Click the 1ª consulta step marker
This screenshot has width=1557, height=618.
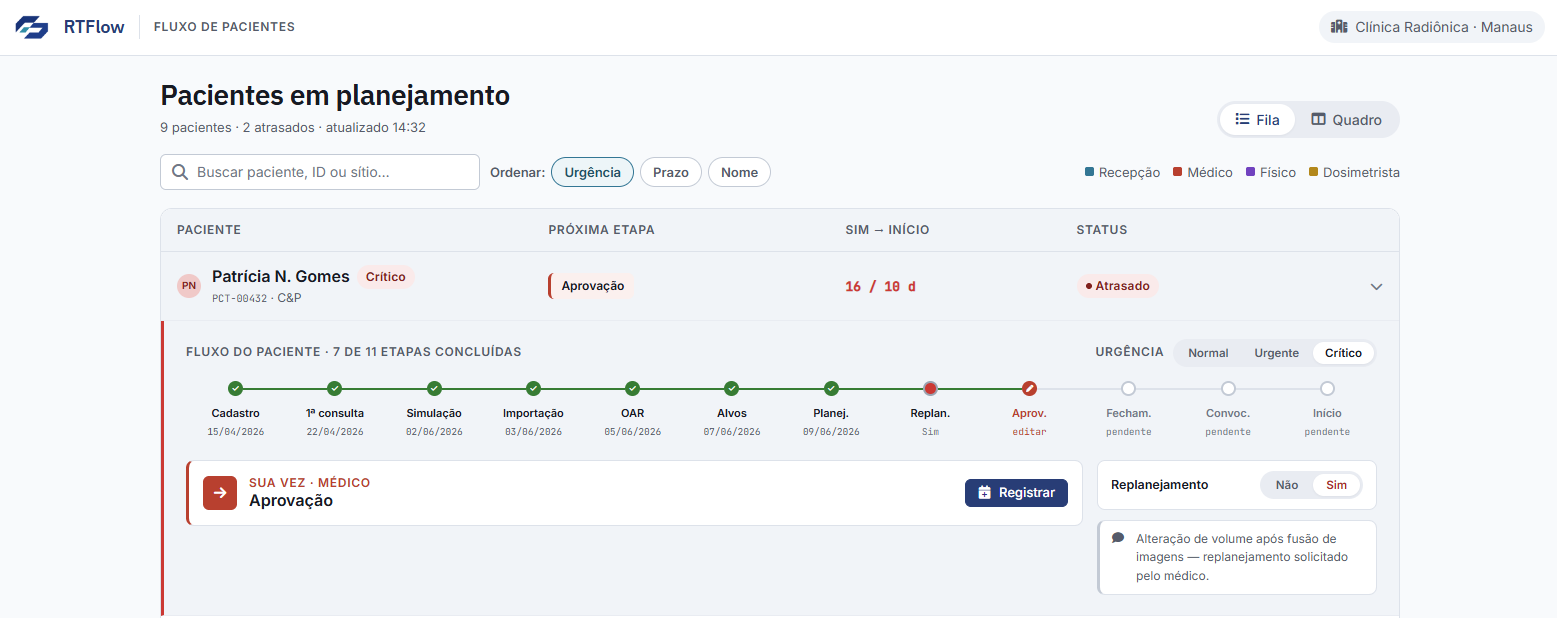pos(335,388)
